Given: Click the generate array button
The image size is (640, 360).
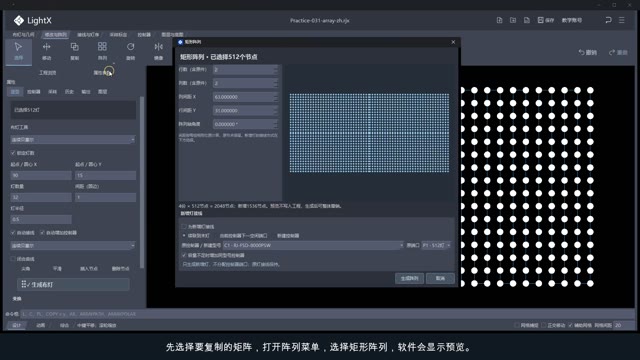Looking at the screenshot, I should click(x=409, y=278).
